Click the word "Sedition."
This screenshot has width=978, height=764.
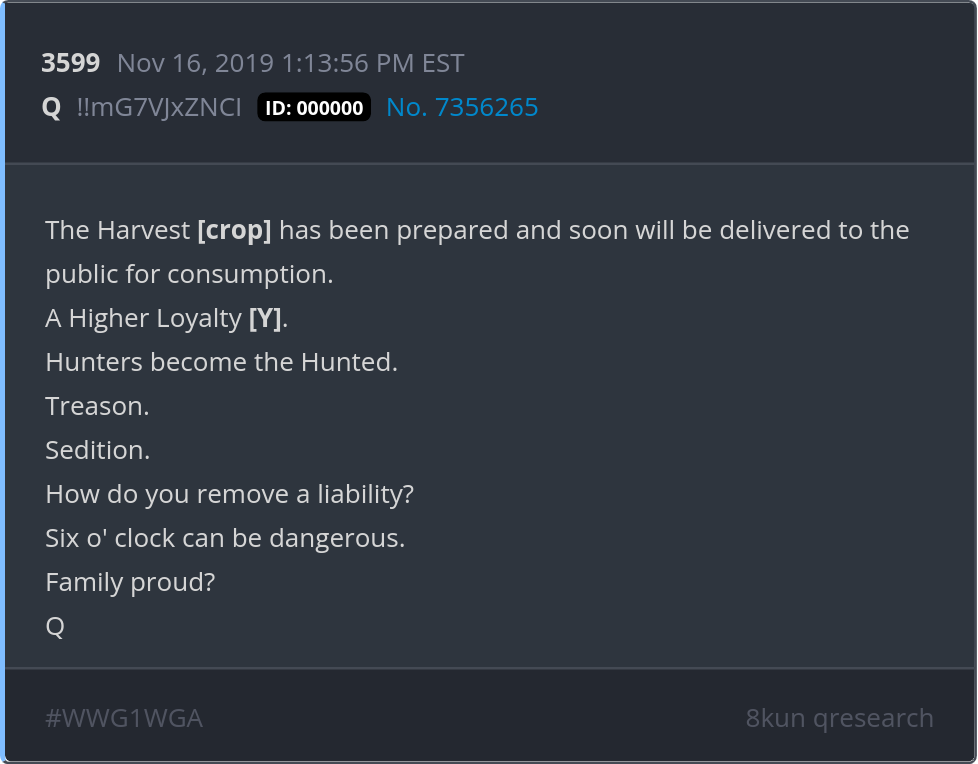(x=97, y=450)
